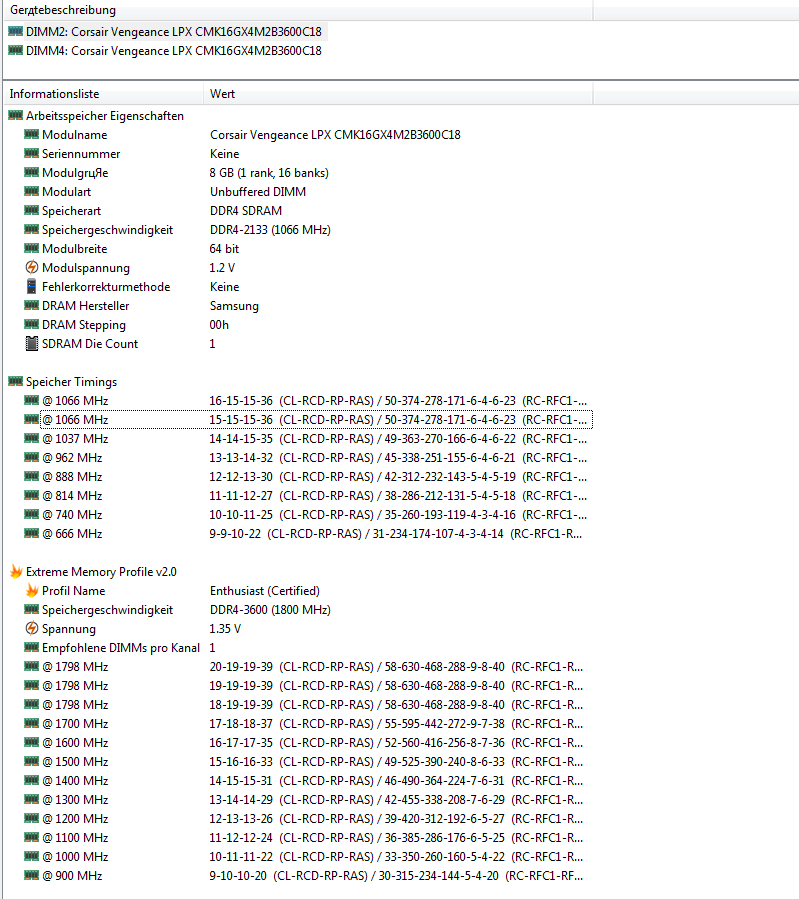The height and width of the screenshot is (899, 799).
Task: Select the Fehlerkorrekturmethode label
Action: point(106,287)
